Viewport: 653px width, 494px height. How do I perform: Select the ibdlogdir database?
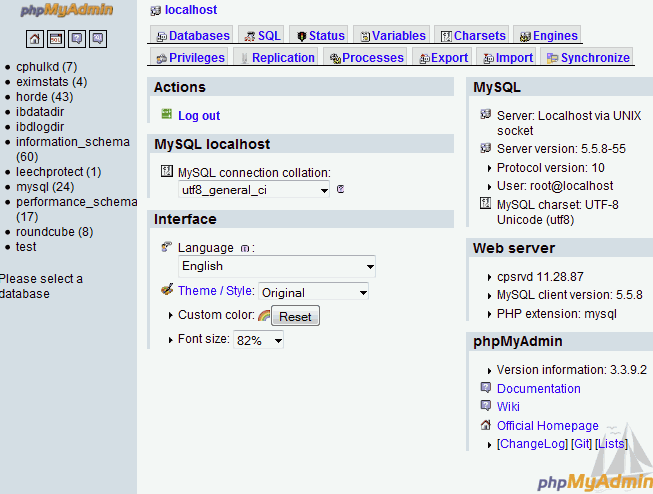coord(40,127)
